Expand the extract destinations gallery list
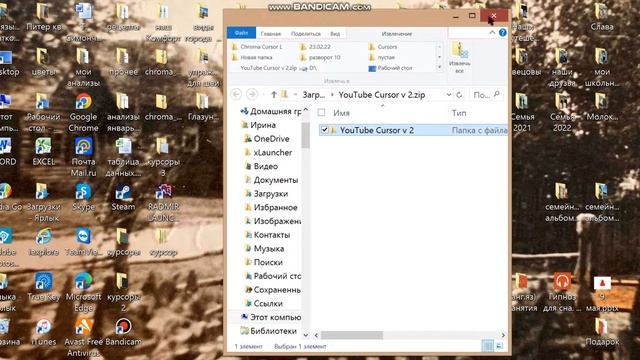This screenshot has height=360, width=640. (440, 67)
